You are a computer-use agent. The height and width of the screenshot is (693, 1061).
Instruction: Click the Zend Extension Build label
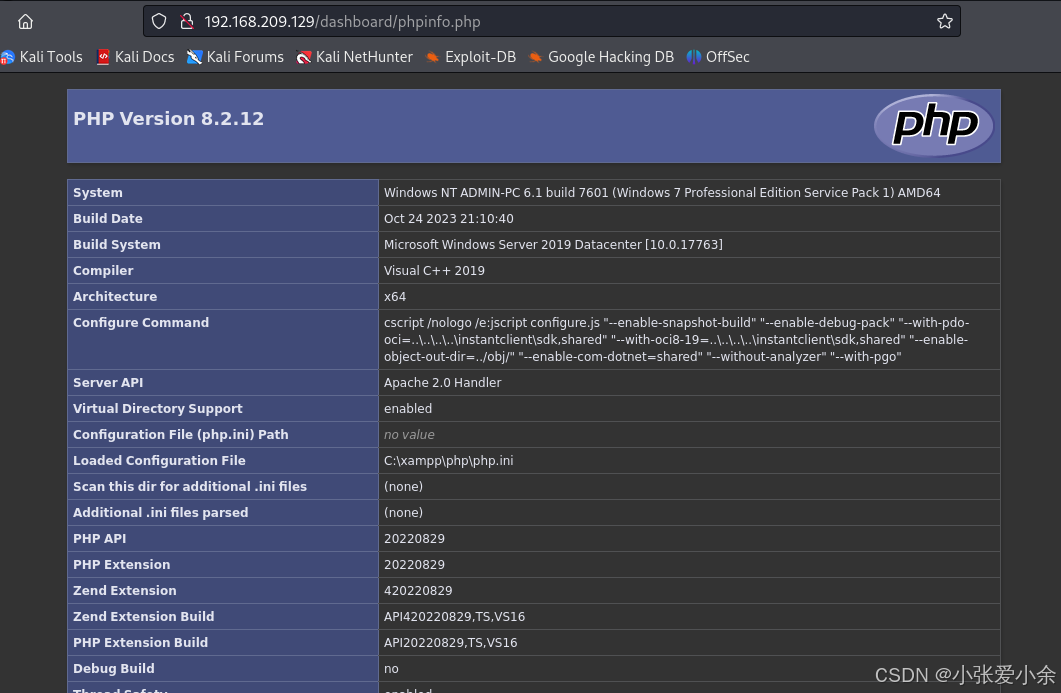coord(143,617)
